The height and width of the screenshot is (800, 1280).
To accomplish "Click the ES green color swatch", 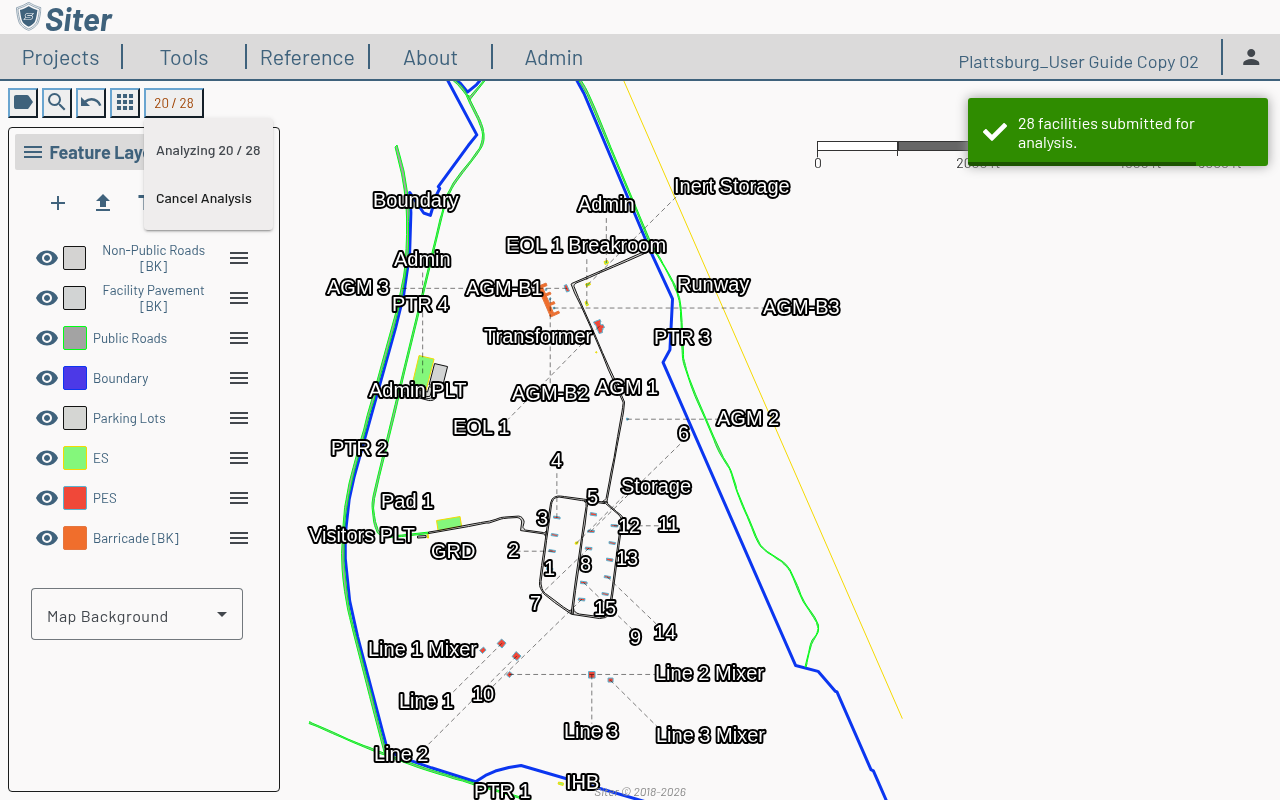I will (x=75, y=458).
